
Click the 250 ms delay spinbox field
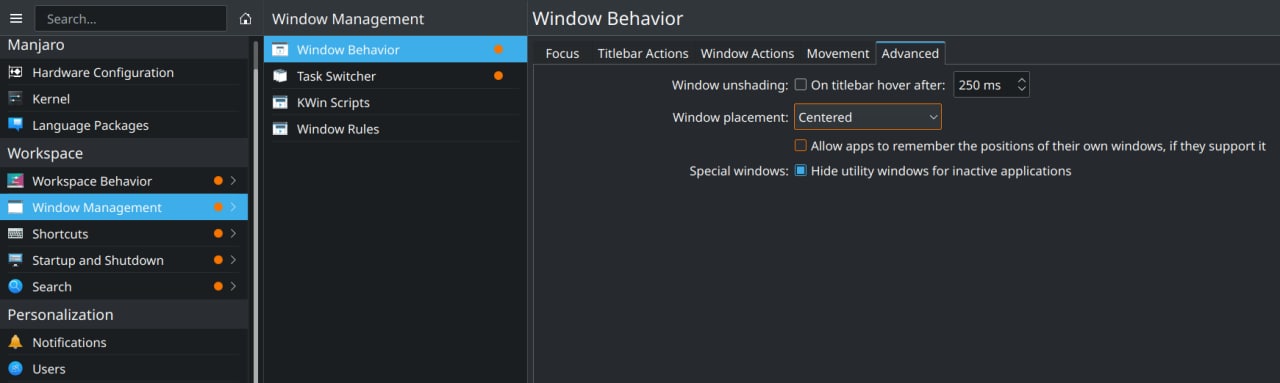991,85
